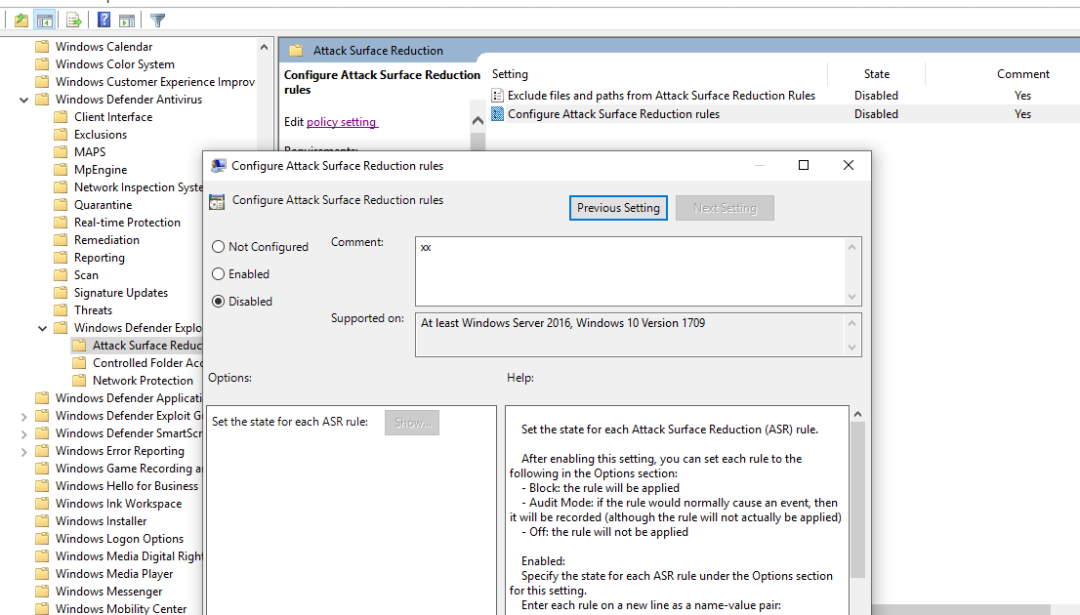Image resolution: width=1080 pixels, height=615 pixels.
Task: Click the Setting column header
Action: point(510,74)
